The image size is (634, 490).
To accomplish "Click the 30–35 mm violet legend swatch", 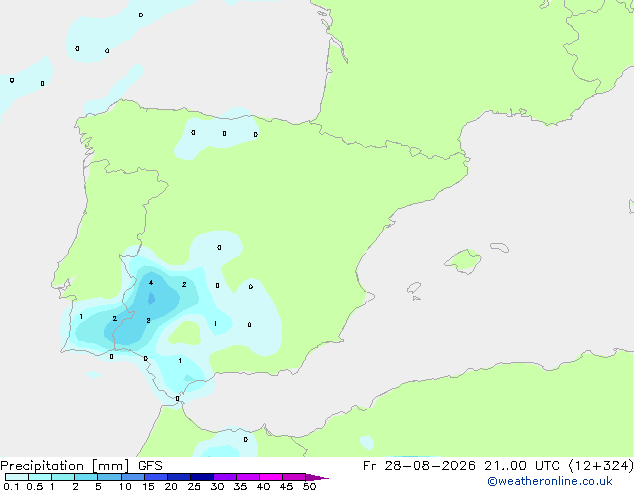I will click(225, 477).
